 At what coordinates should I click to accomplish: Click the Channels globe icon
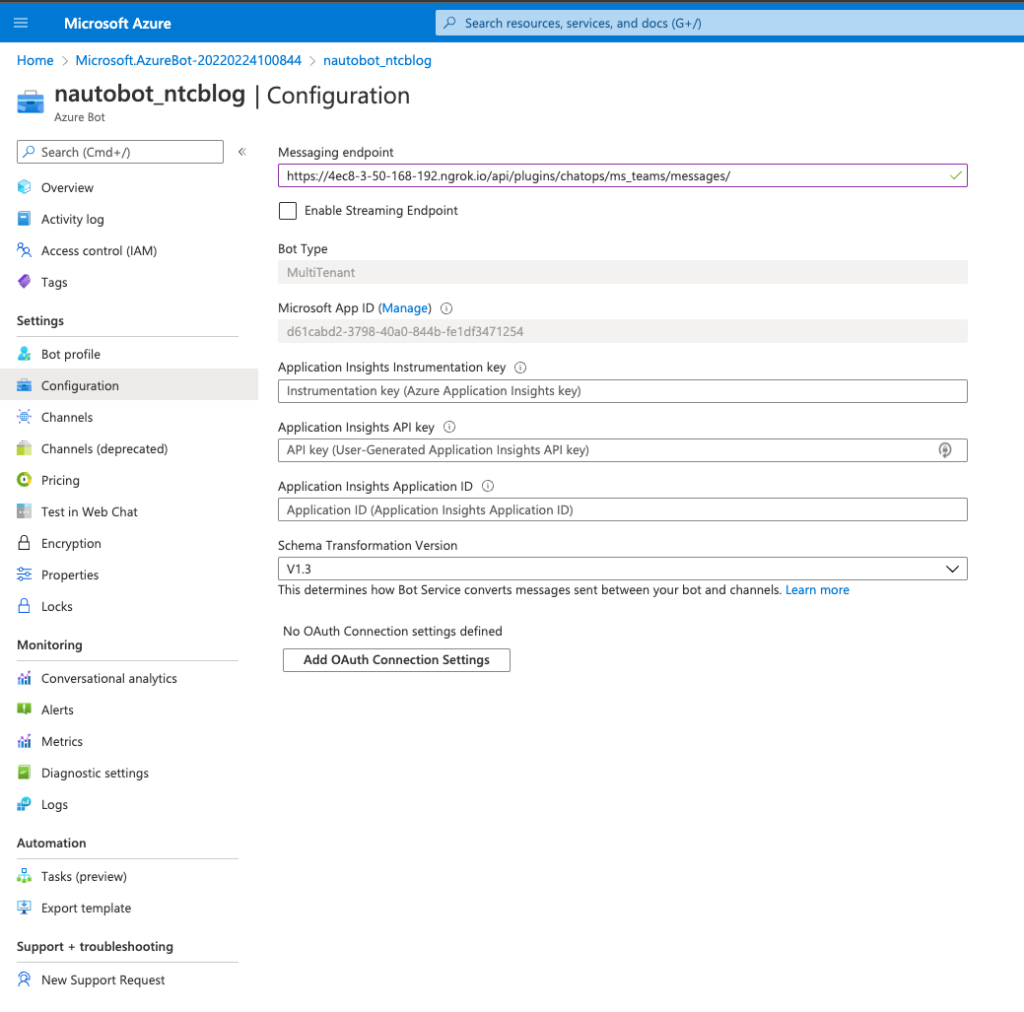pos(24,417)
